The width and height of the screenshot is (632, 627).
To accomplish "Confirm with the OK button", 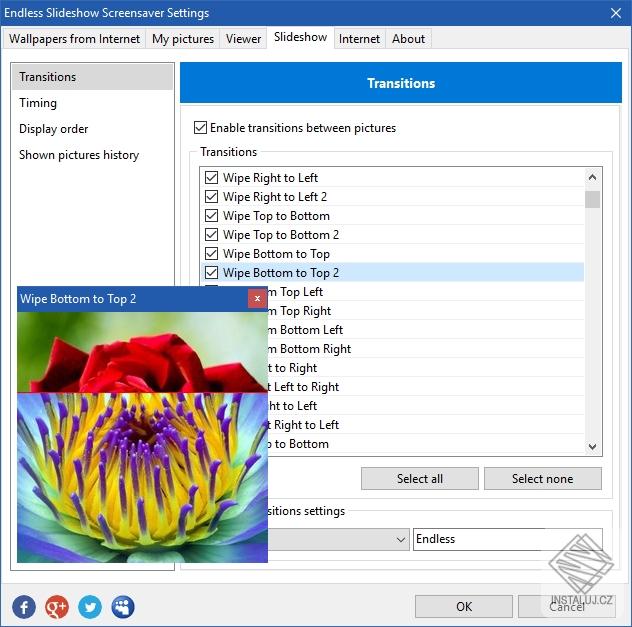I will click(x=464, y=606).
